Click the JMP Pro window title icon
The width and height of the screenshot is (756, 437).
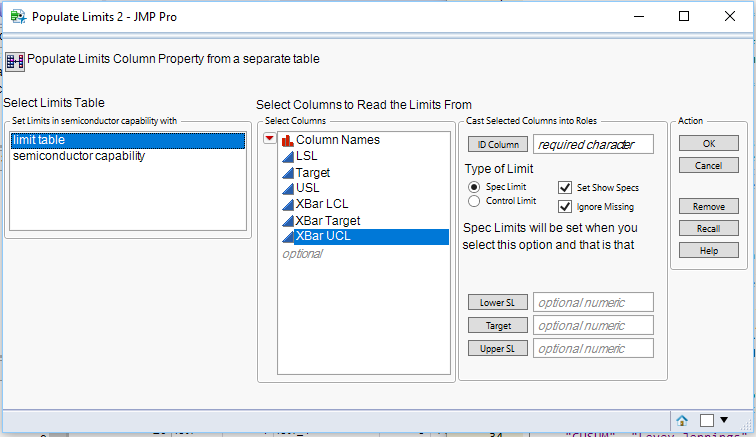pyautogui.click(x=18, y=17)
